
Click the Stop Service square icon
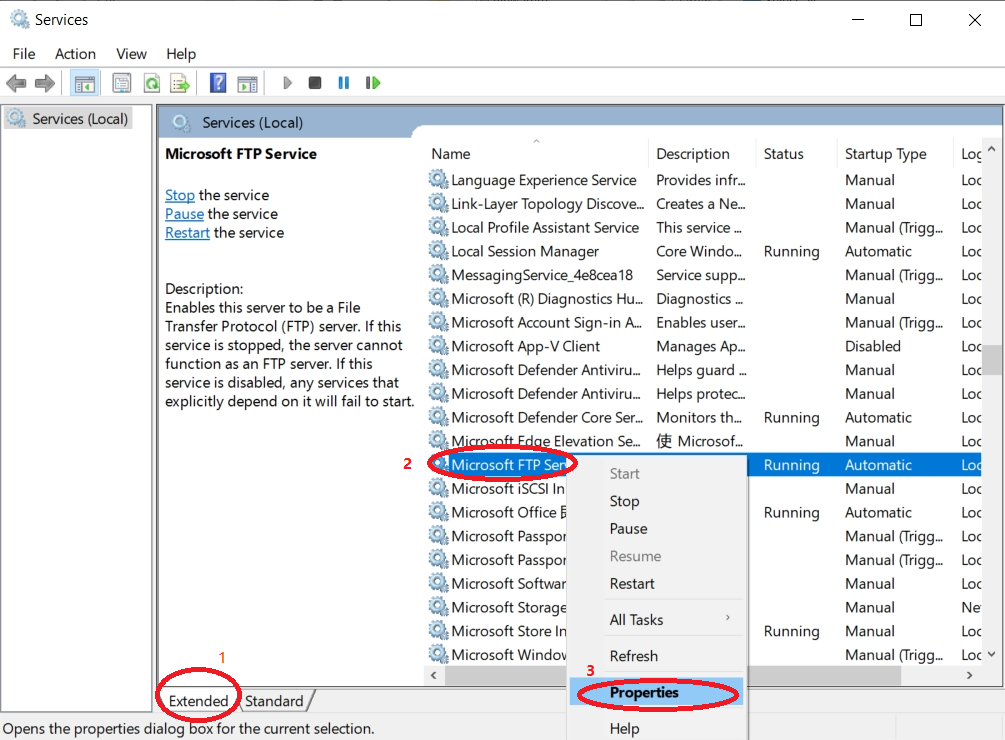tap(315, 83)
